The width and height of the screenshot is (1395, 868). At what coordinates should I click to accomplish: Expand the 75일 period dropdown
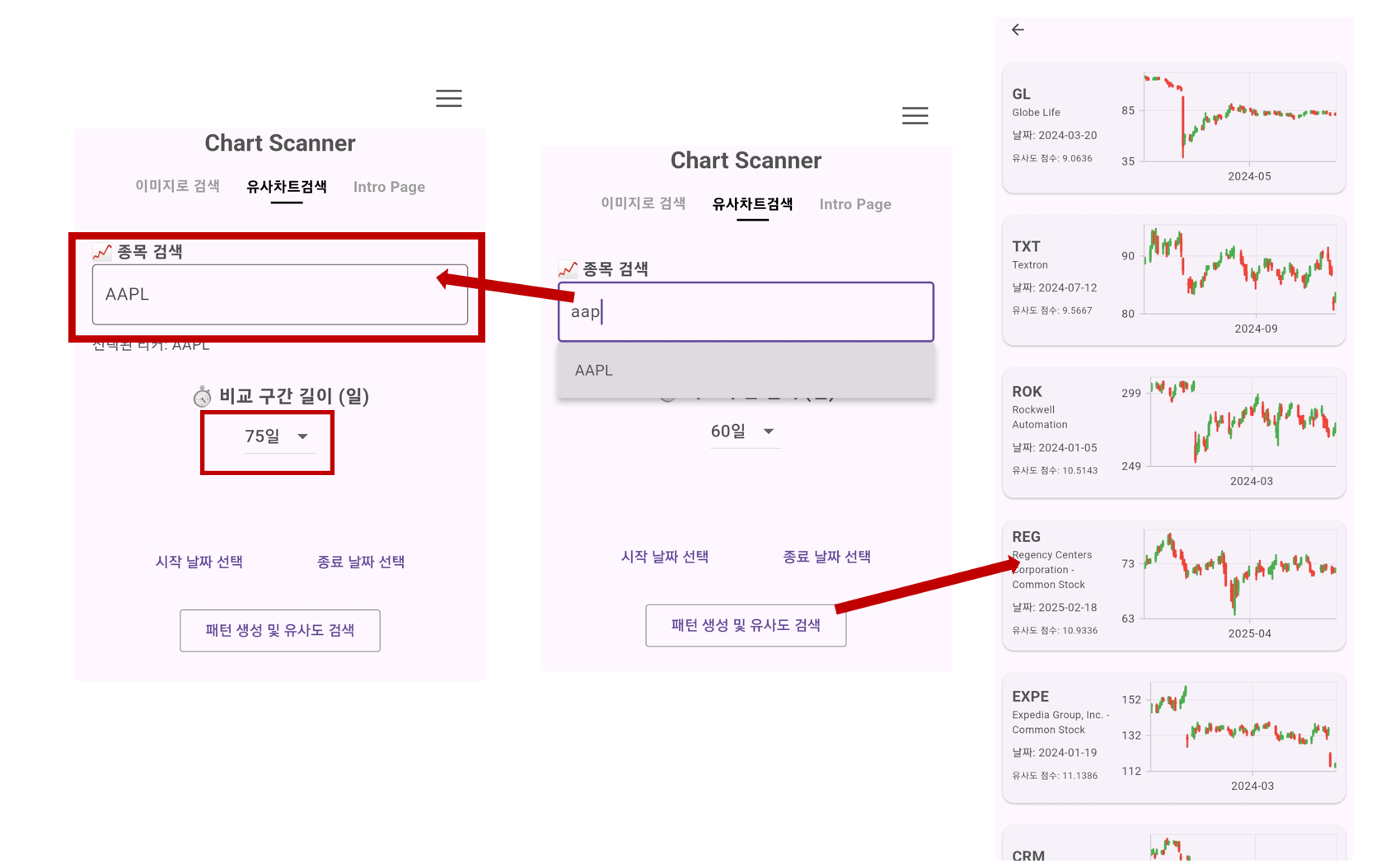click(x=276, y=436)
